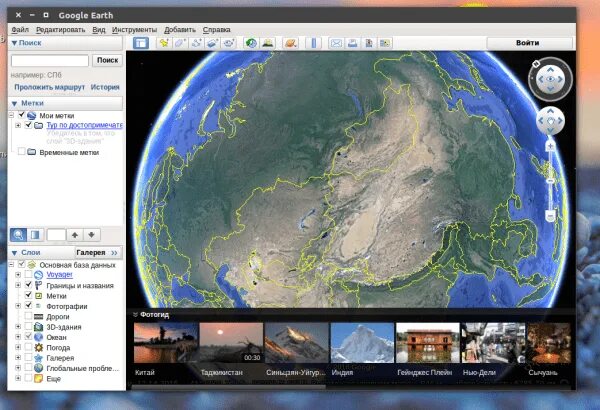Open the Инструменты menu
The image size is (600, 410).
click(x=134, y=29)
